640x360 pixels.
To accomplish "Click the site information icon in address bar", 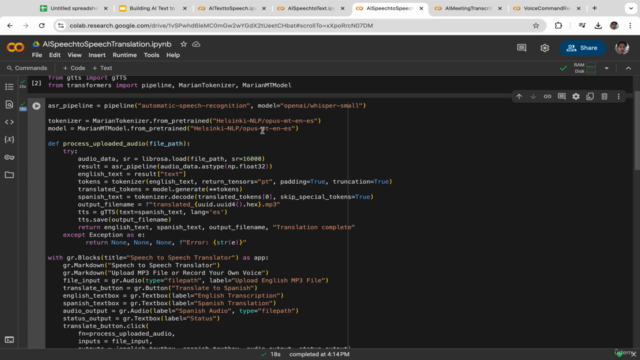I will 61,26.
